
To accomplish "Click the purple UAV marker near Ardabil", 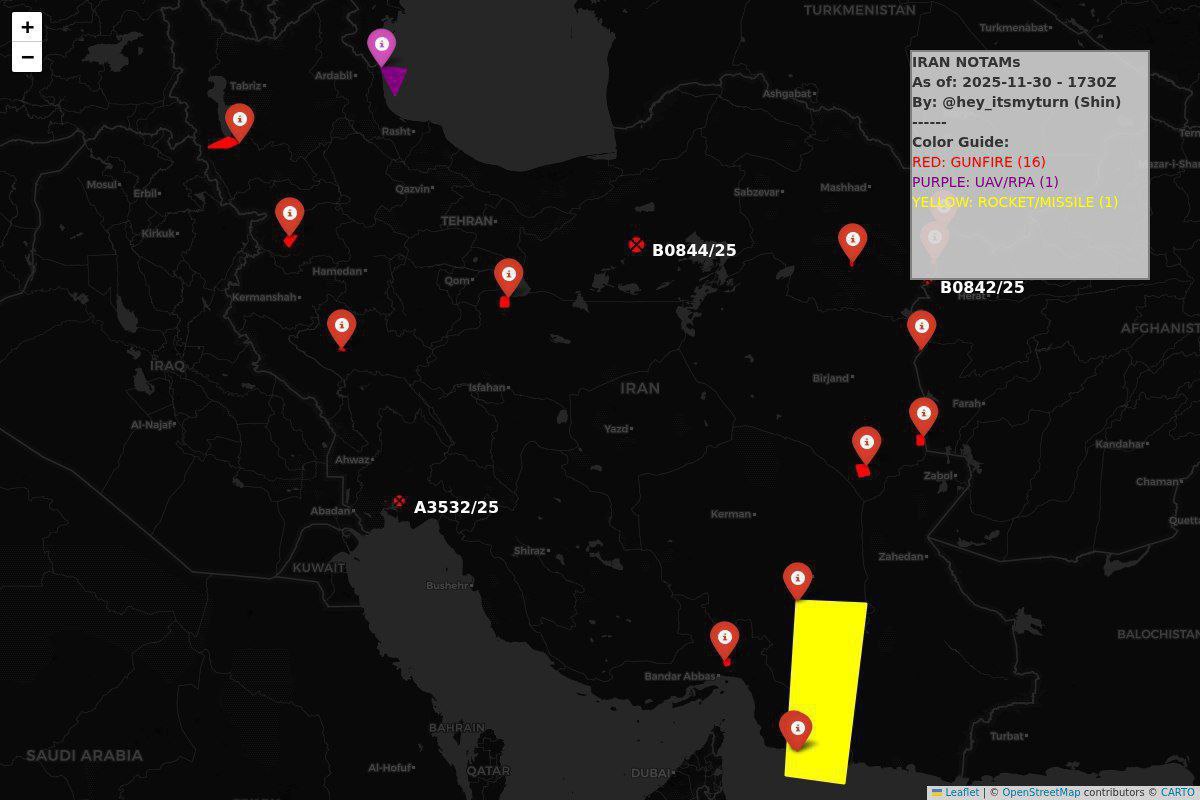I will [381, 46].
